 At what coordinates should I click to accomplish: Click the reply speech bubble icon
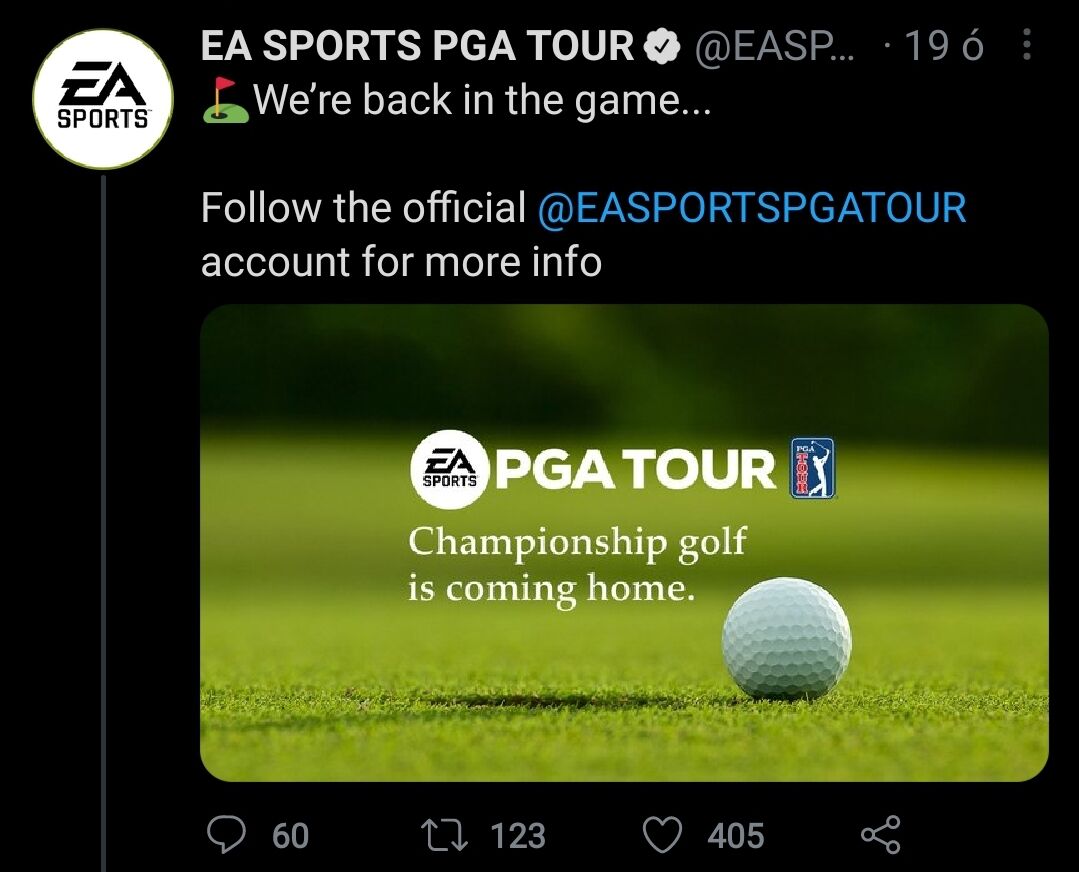point(226,835)
